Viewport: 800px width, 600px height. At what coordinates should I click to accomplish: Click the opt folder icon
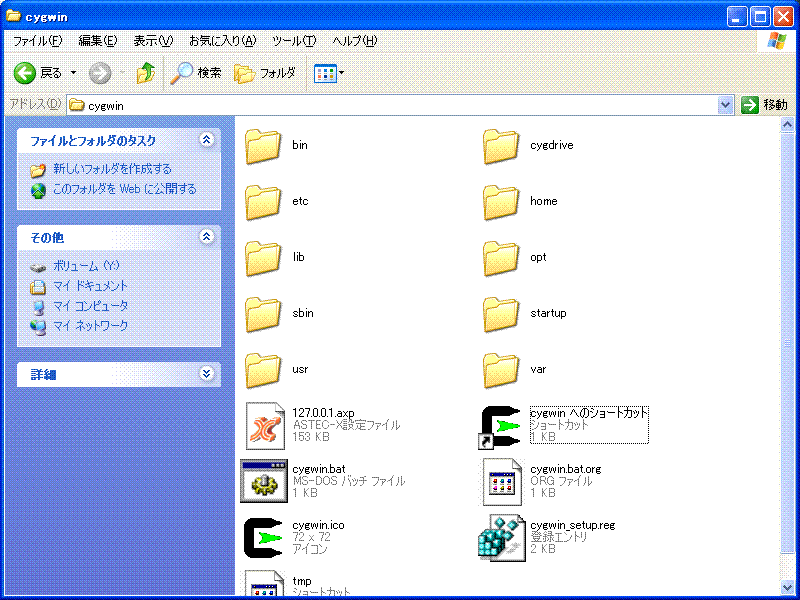[501, 259]
